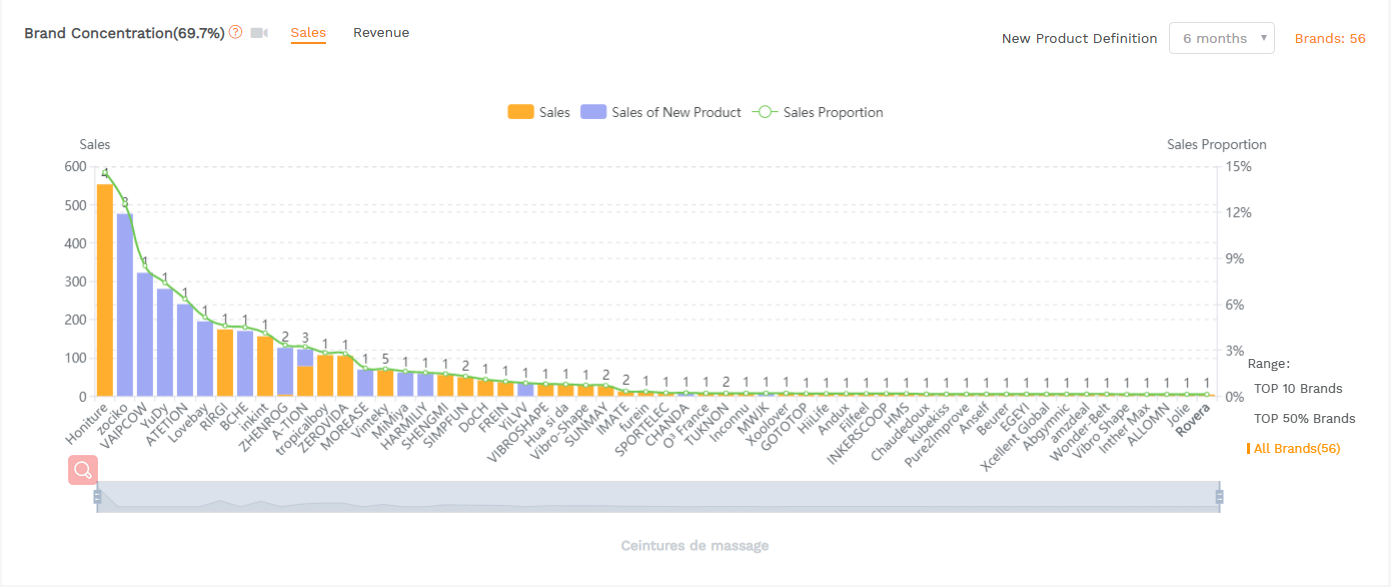This screenshot has height=587, width=1391.
Task: Click the dropdown arrow beside 6 months
Action: click(1264, 38)
